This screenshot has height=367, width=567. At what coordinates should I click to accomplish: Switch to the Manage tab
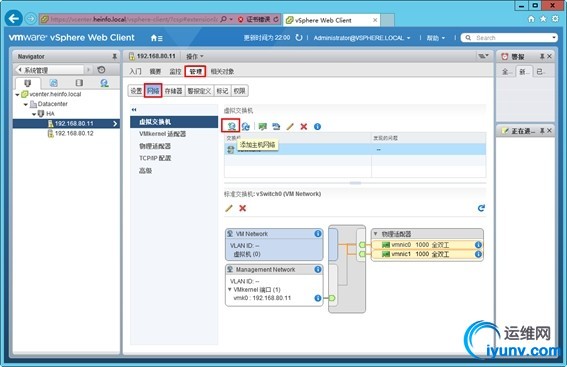195,71
